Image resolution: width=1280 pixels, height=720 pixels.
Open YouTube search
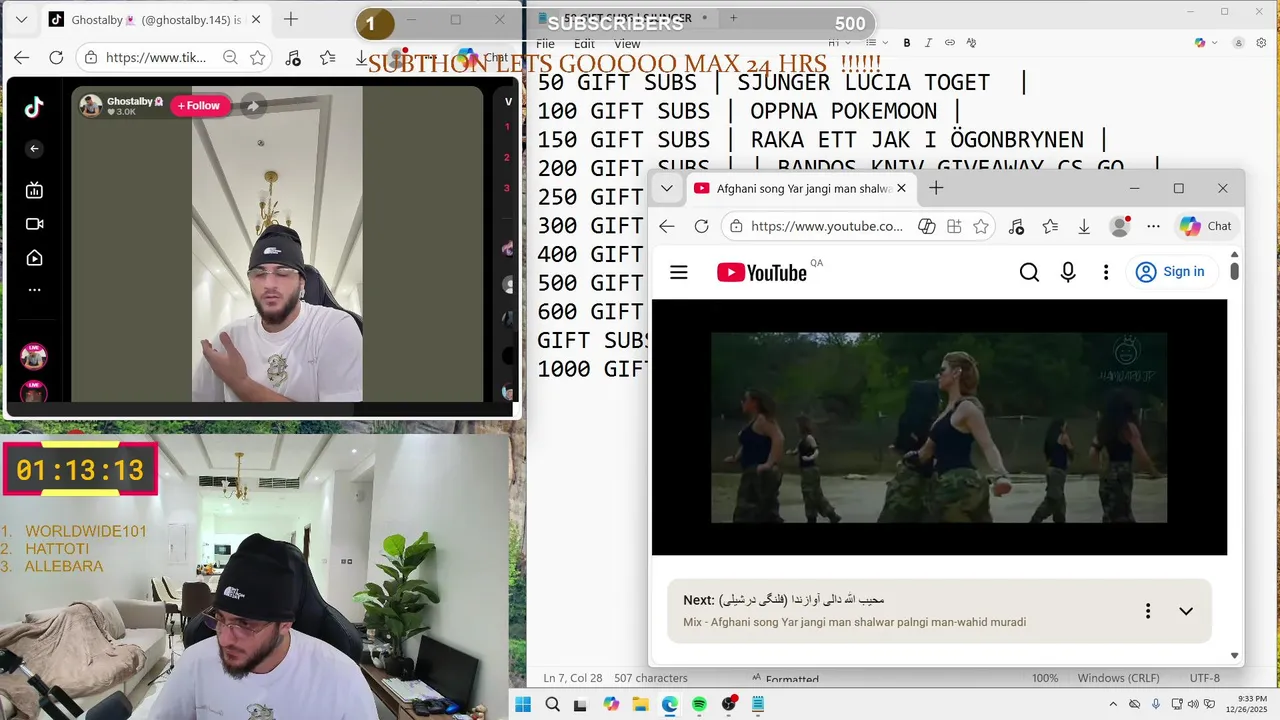tap(1029, 272)
